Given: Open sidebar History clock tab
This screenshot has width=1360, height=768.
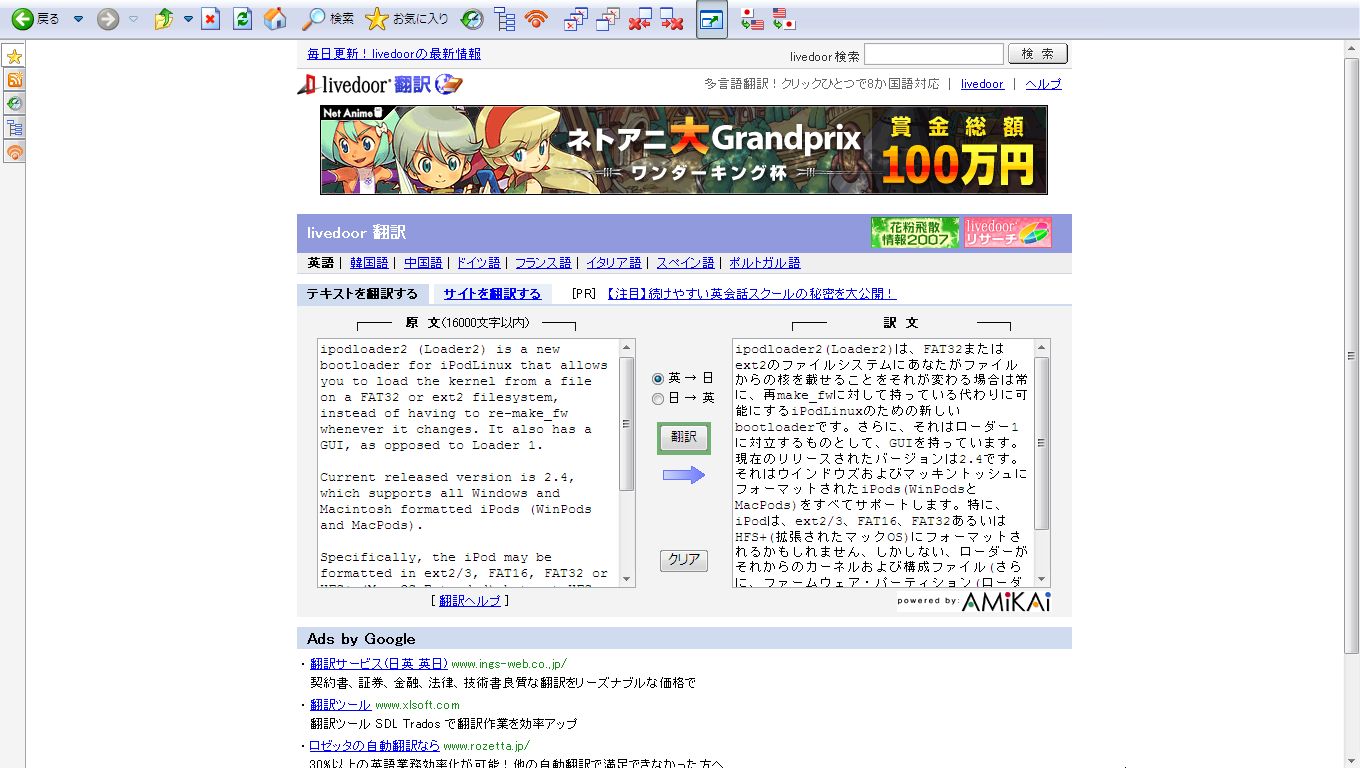Looking at the screenshot, I should click(x=14, y=104).
